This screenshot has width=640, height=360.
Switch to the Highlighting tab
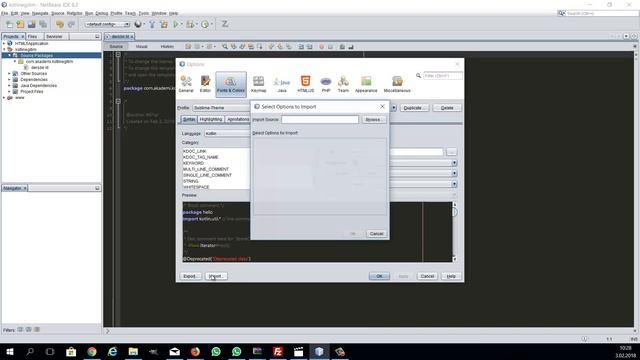tap(211, 119)
